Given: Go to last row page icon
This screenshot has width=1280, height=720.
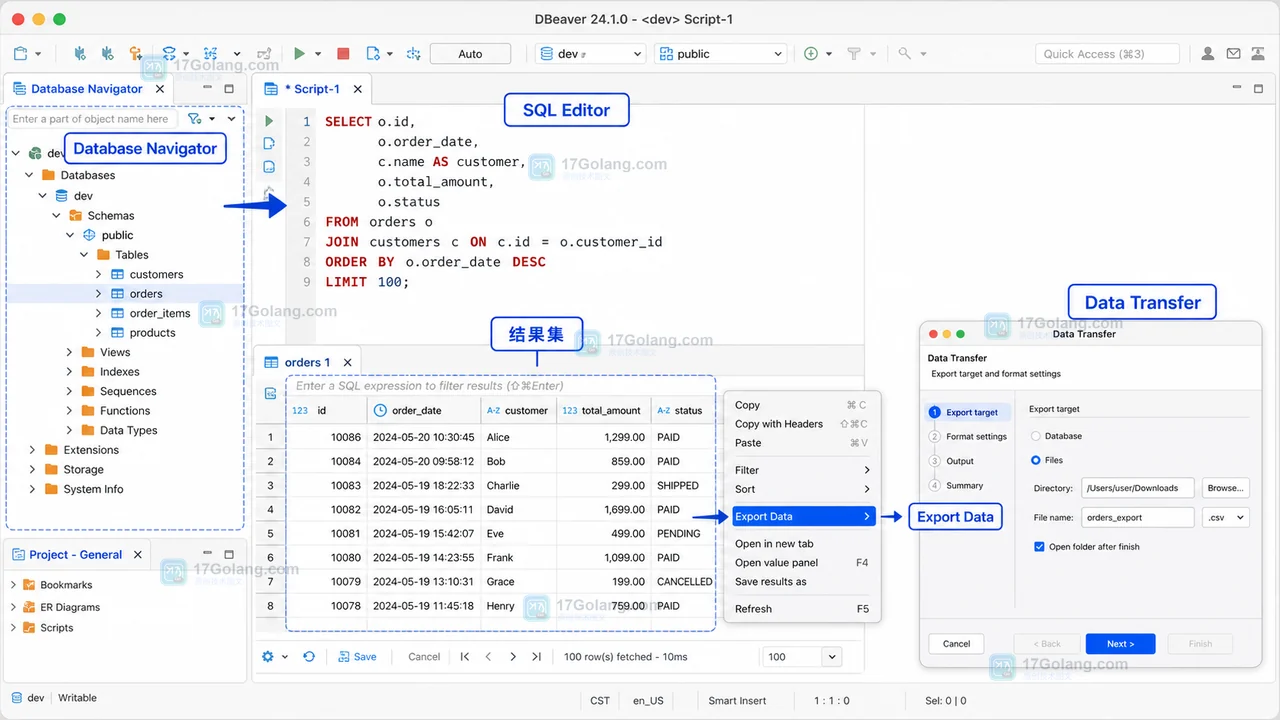Looking at the screenshot, I should (537, 657).
